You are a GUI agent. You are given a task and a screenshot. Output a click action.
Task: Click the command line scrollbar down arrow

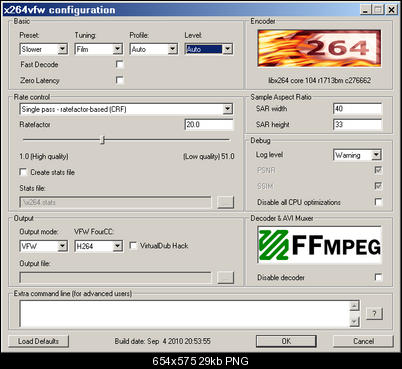click(x=354, y=322)
